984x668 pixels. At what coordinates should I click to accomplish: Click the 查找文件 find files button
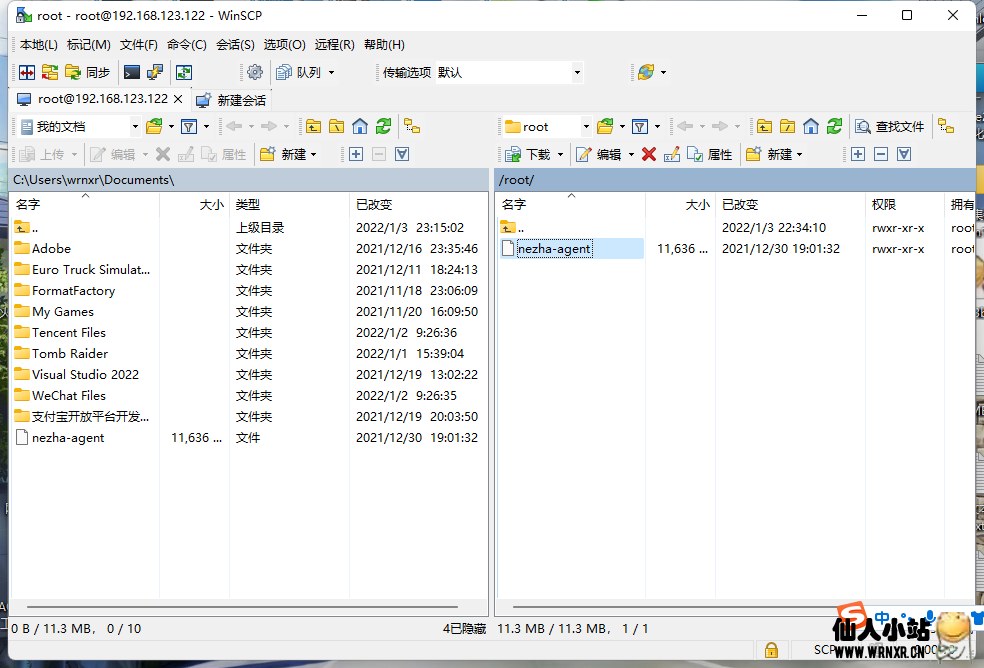890,127
